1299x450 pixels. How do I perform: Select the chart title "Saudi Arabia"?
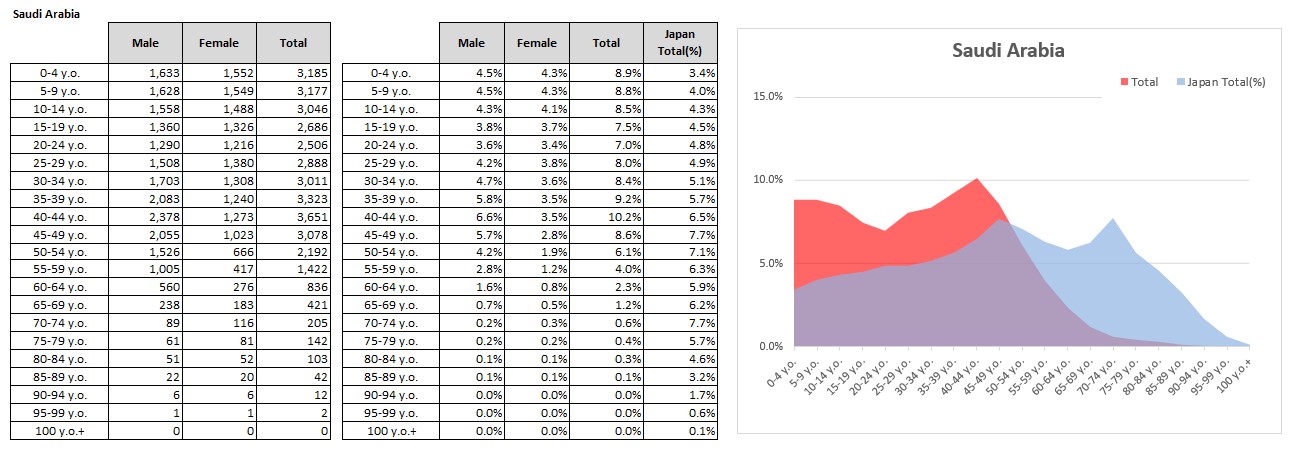coord(1008,50)
